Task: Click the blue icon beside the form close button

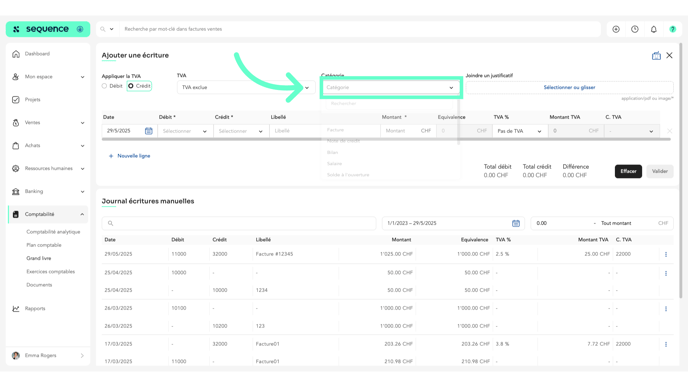Action: click(x=656, y=56)
